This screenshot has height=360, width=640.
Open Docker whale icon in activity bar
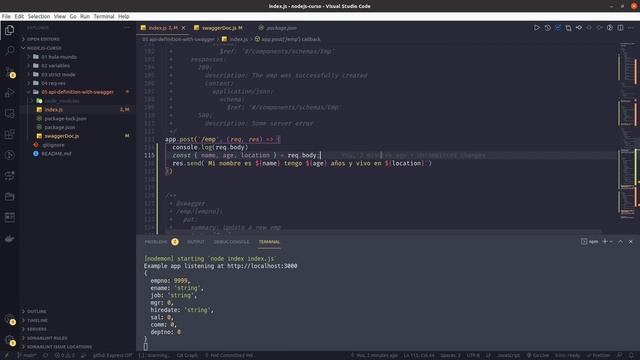click(x=9, y=238)
